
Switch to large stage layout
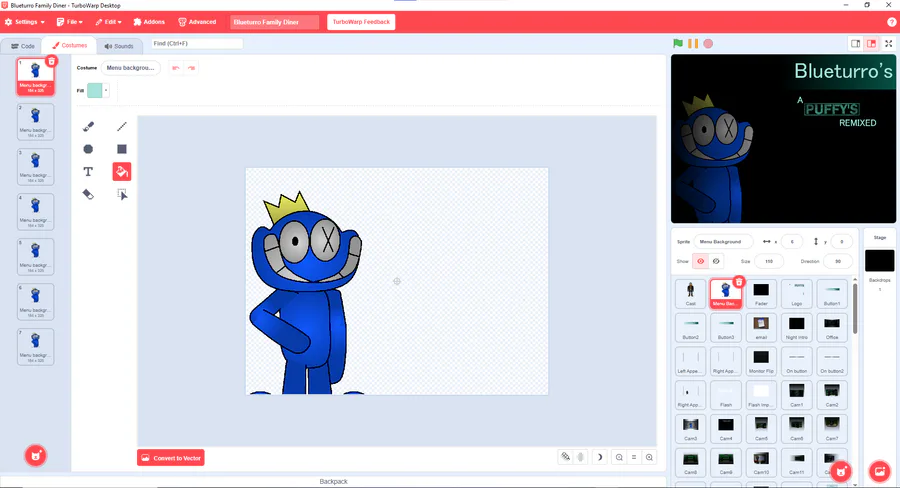pos(871,44)
